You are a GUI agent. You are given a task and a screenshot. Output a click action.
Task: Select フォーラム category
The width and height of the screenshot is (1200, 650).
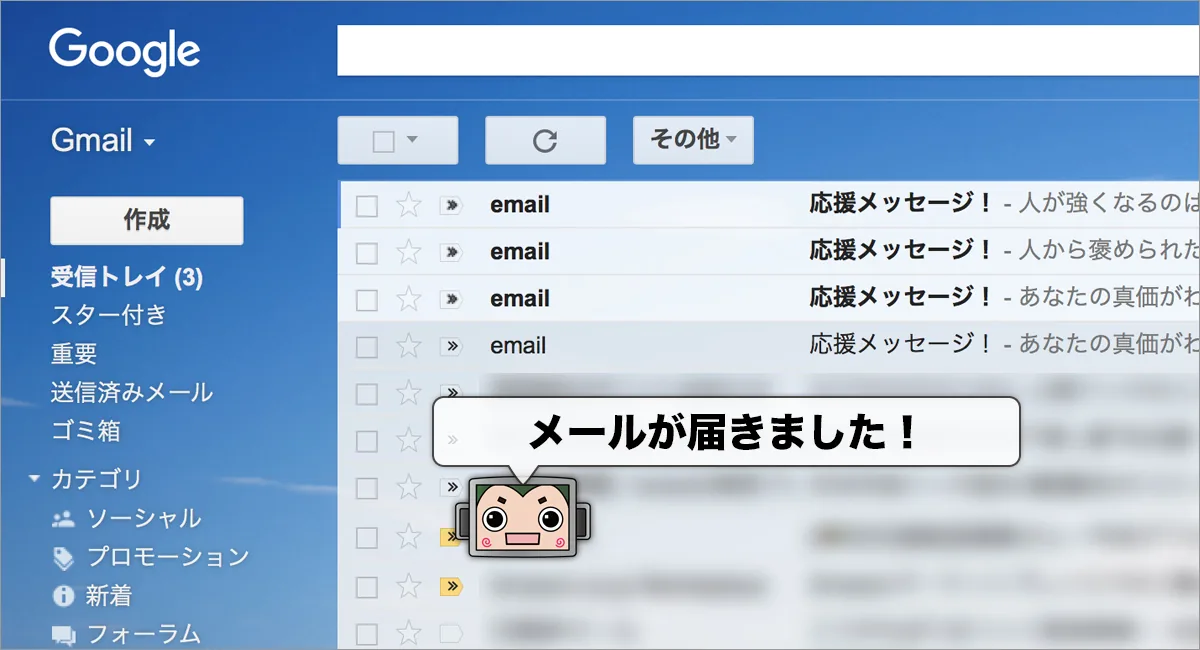pos(144,634)
